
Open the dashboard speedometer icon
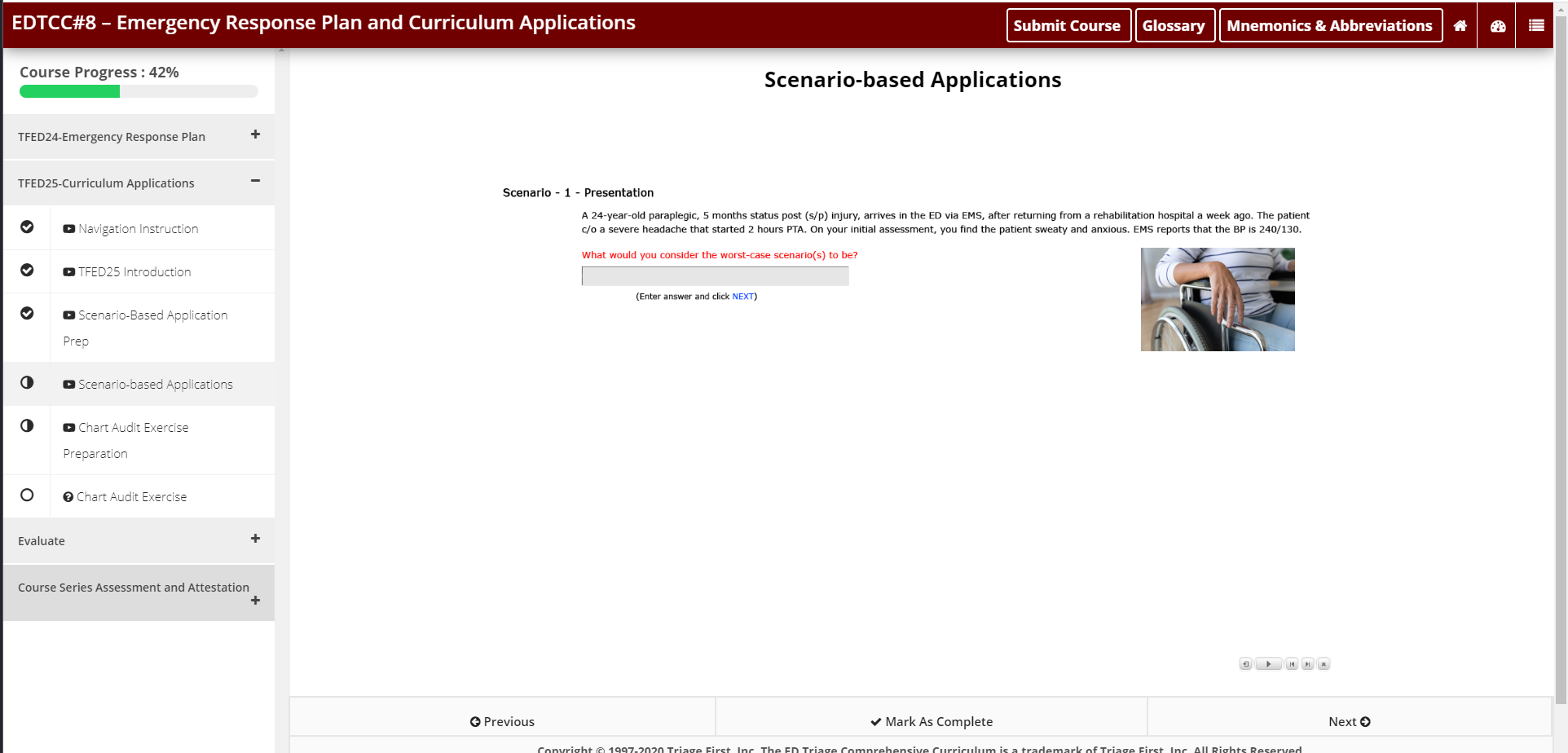click(1496, 25)
